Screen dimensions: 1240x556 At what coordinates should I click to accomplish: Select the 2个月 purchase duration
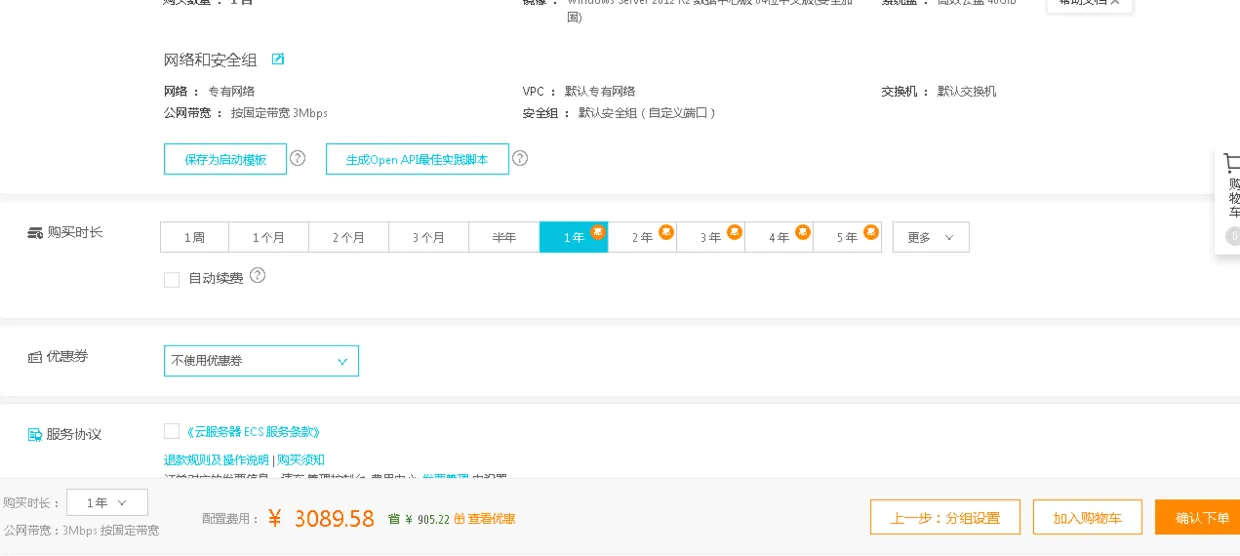click(348, 237)
